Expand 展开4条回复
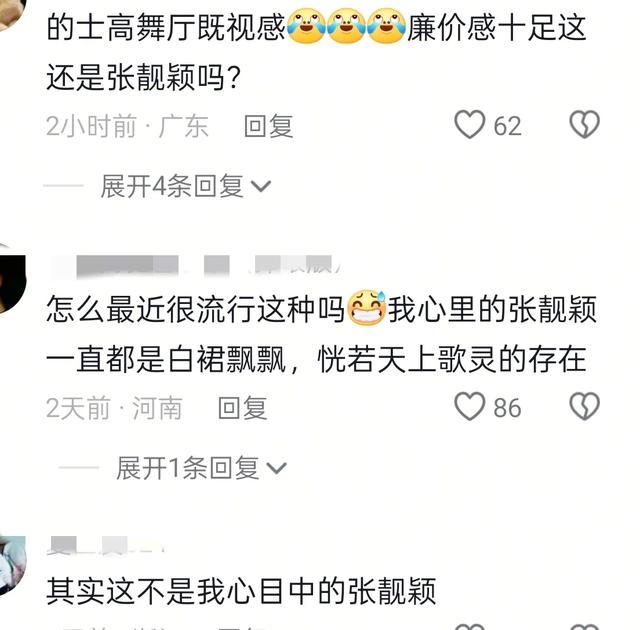 [x=185, y=186]
